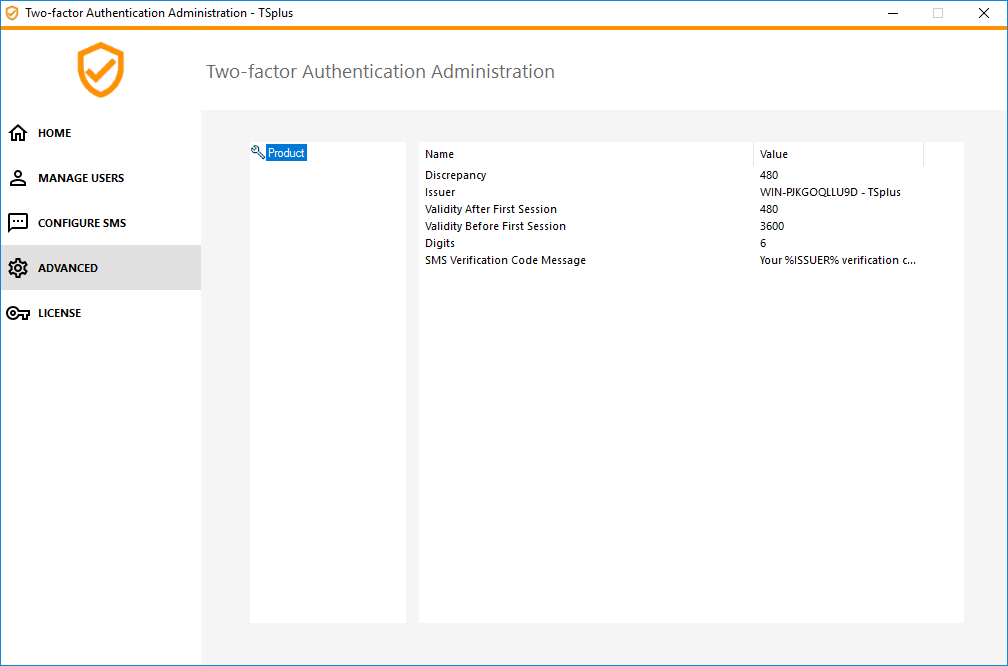Select the ADVANCED menu item
Screen dimensions: 1008x666
pos(101,267)
